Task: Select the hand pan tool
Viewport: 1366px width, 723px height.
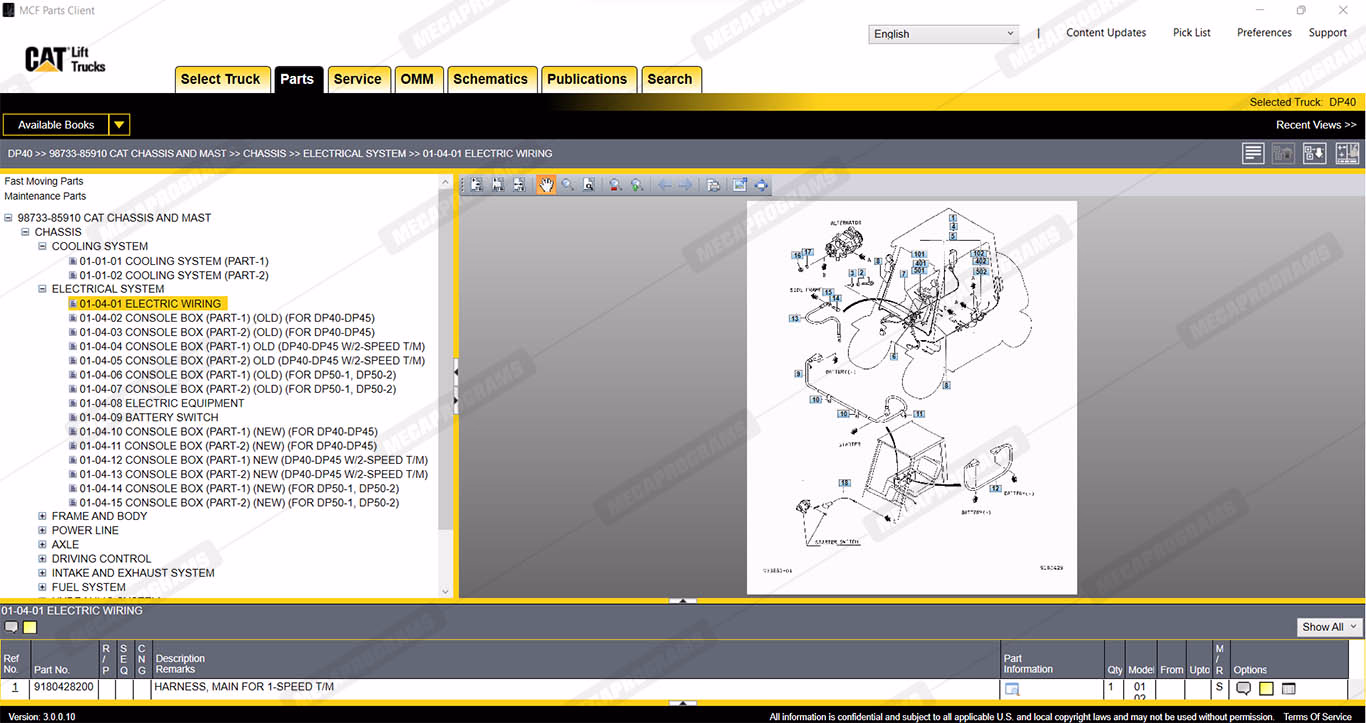Action: point(546,185)
